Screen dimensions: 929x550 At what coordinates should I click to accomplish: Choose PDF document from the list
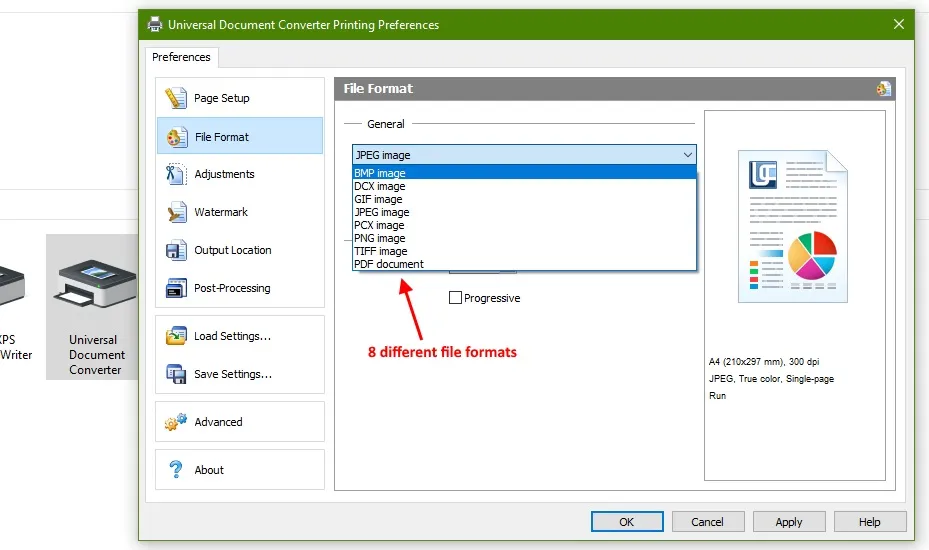click(x=524, y=264)
